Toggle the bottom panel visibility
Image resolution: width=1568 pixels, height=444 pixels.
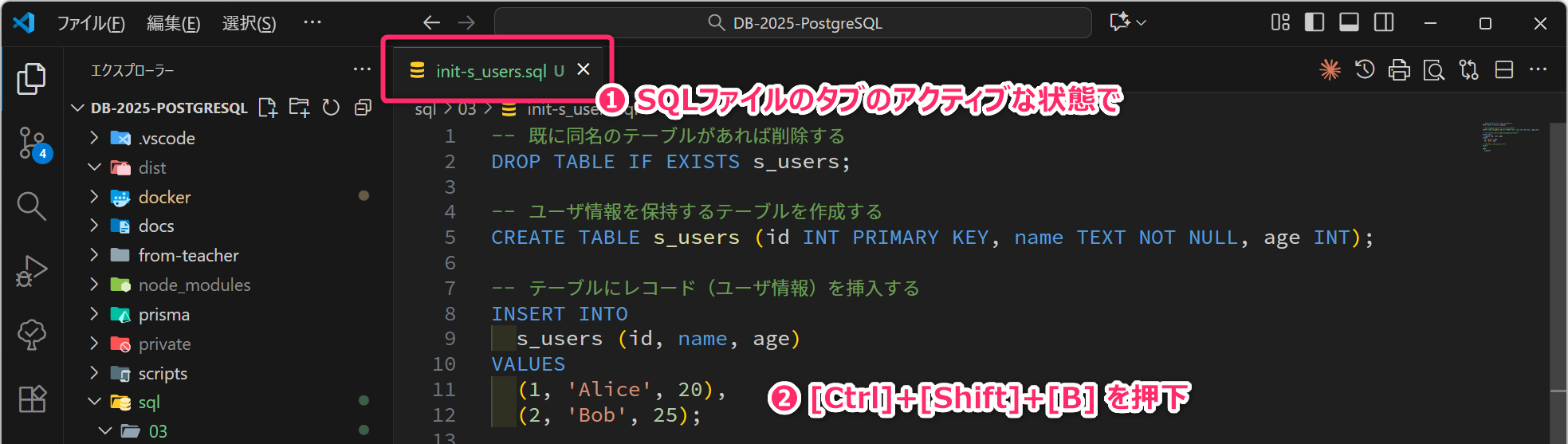tap(1349, 23)
